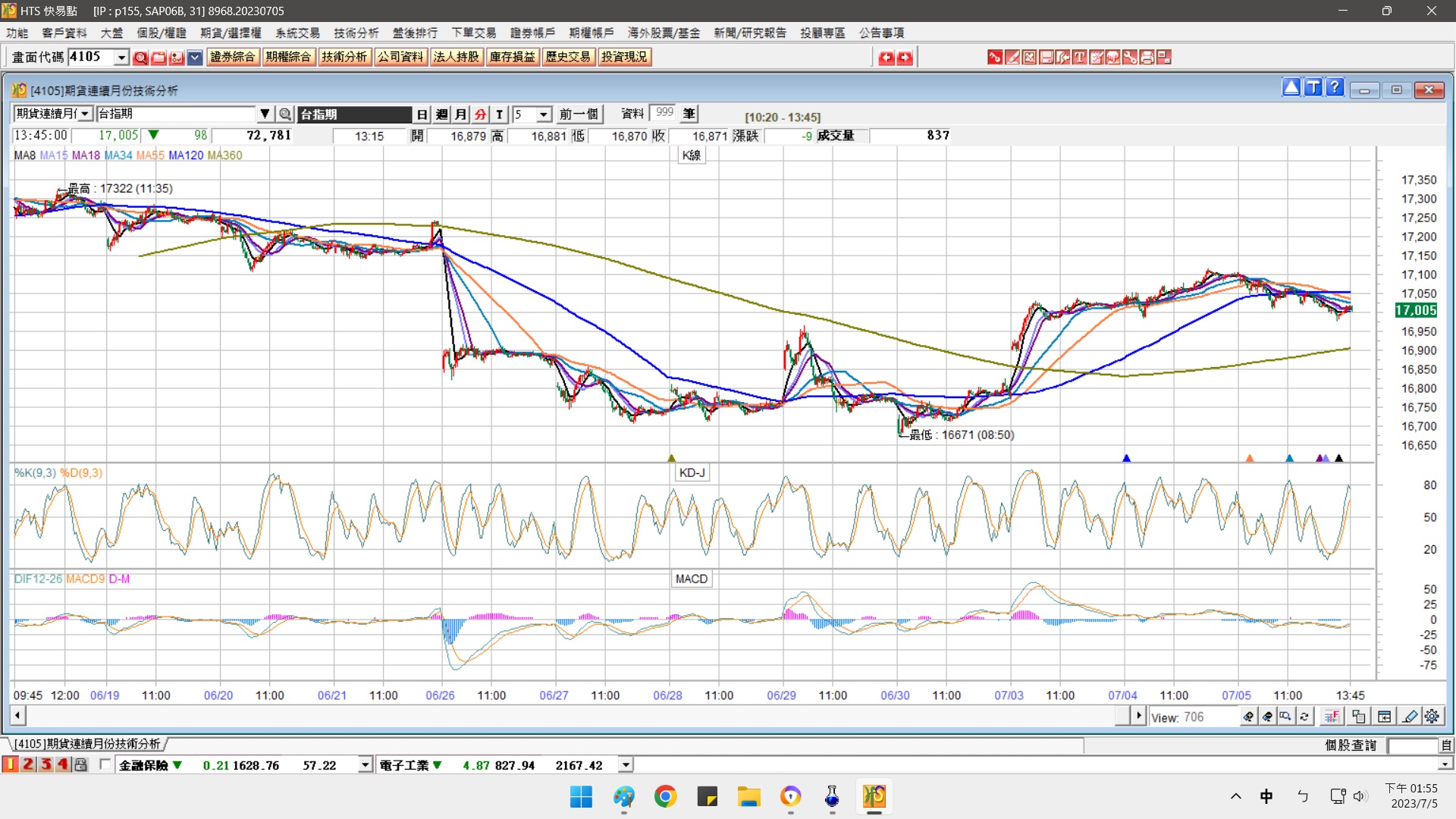This screenshot has height=819, width=1456.
Task: Expand the 期貨連續月 dropdown
Action: [85, 115]
